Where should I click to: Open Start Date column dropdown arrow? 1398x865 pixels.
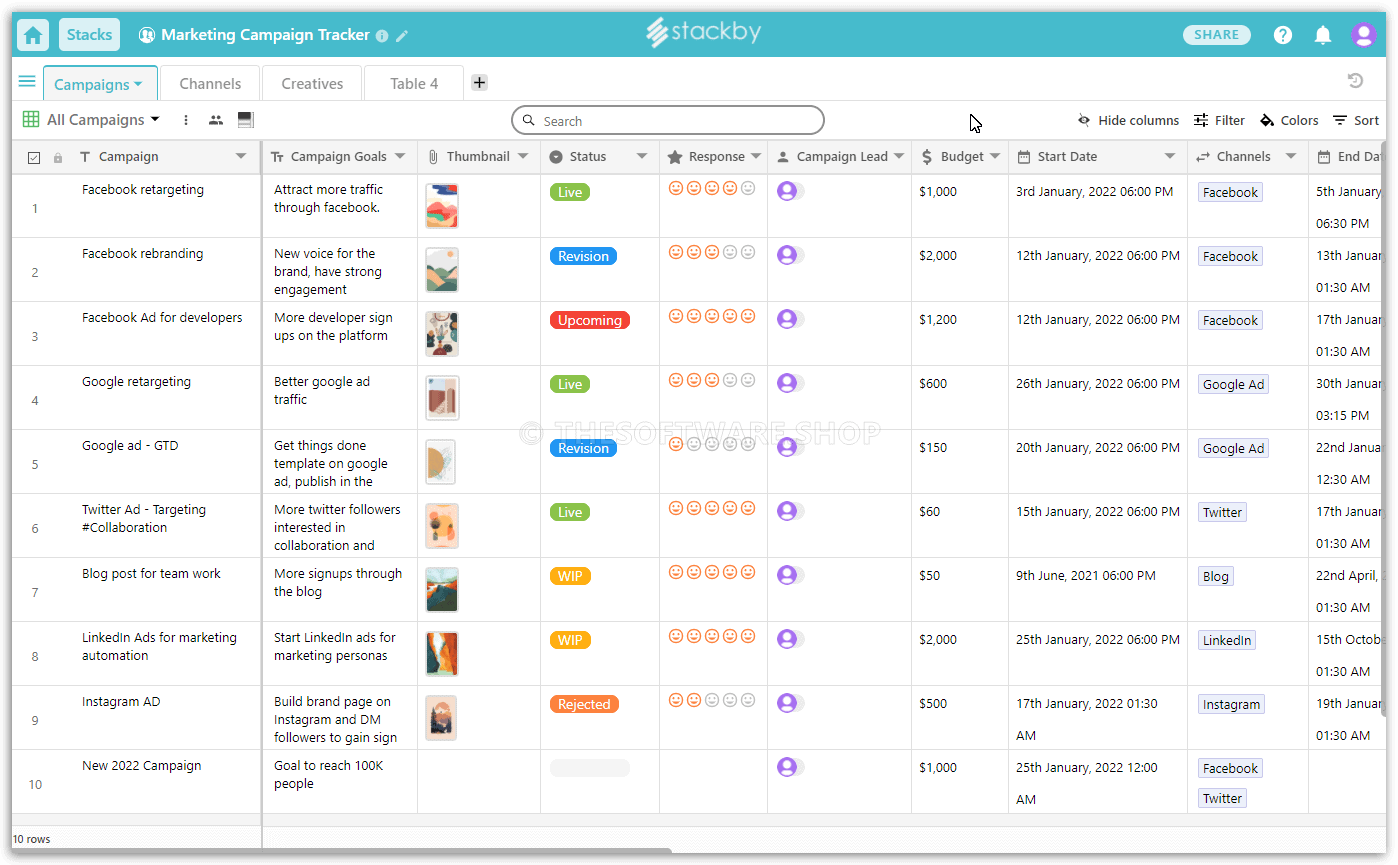(x=1170, y=157)
